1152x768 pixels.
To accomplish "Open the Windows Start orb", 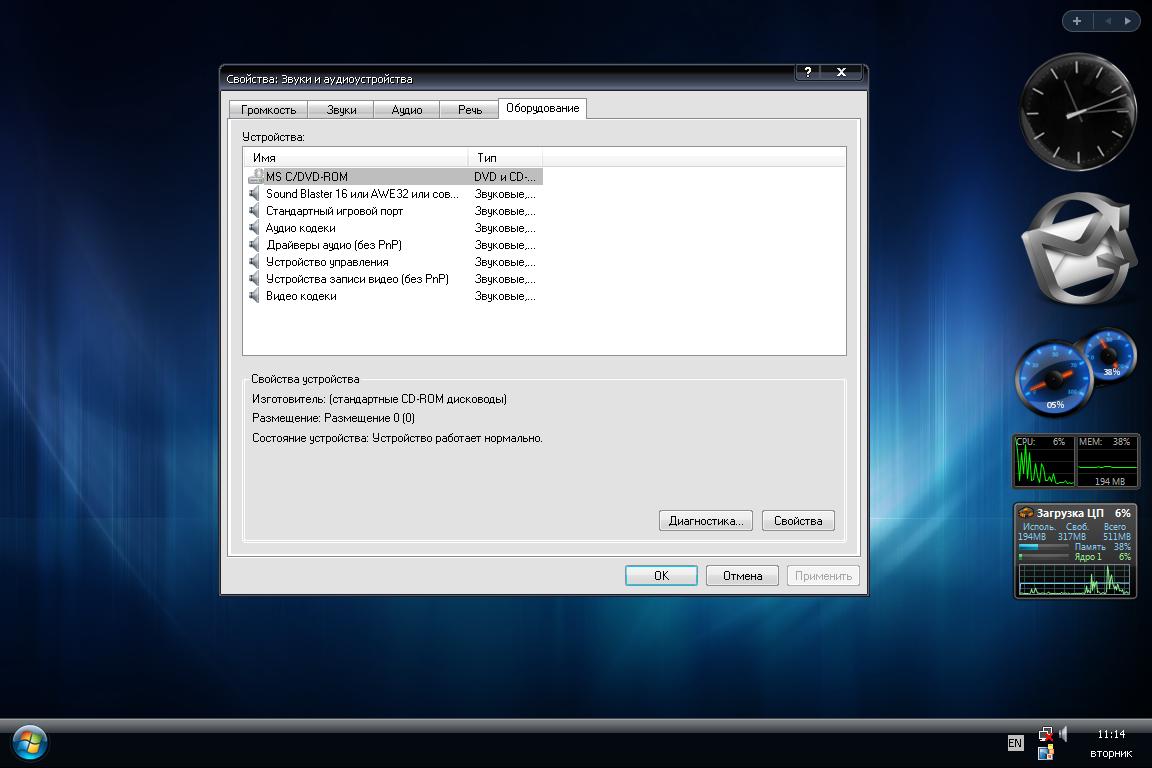I will [30, 742].
